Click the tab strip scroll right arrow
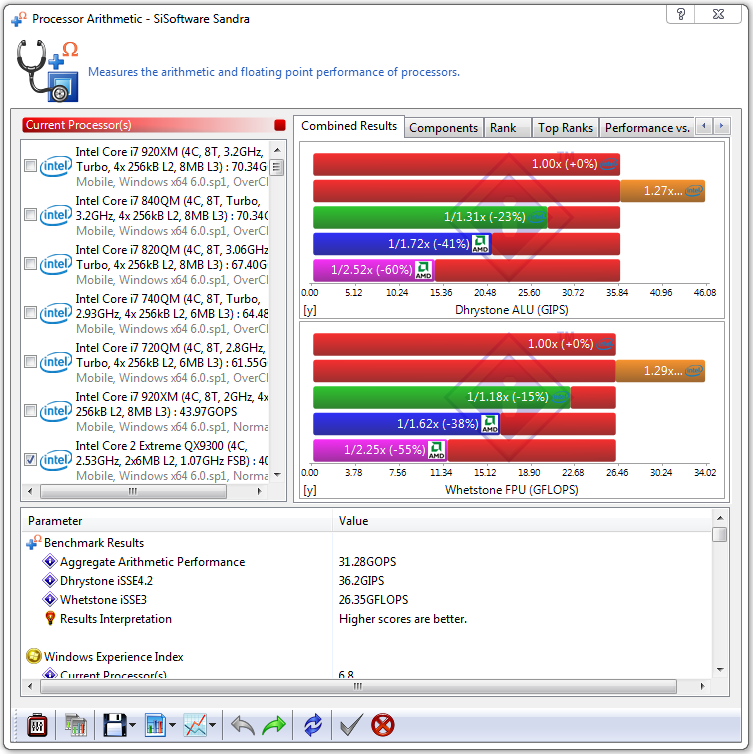Viewport: 753px width, 754px height. [721, 126]
